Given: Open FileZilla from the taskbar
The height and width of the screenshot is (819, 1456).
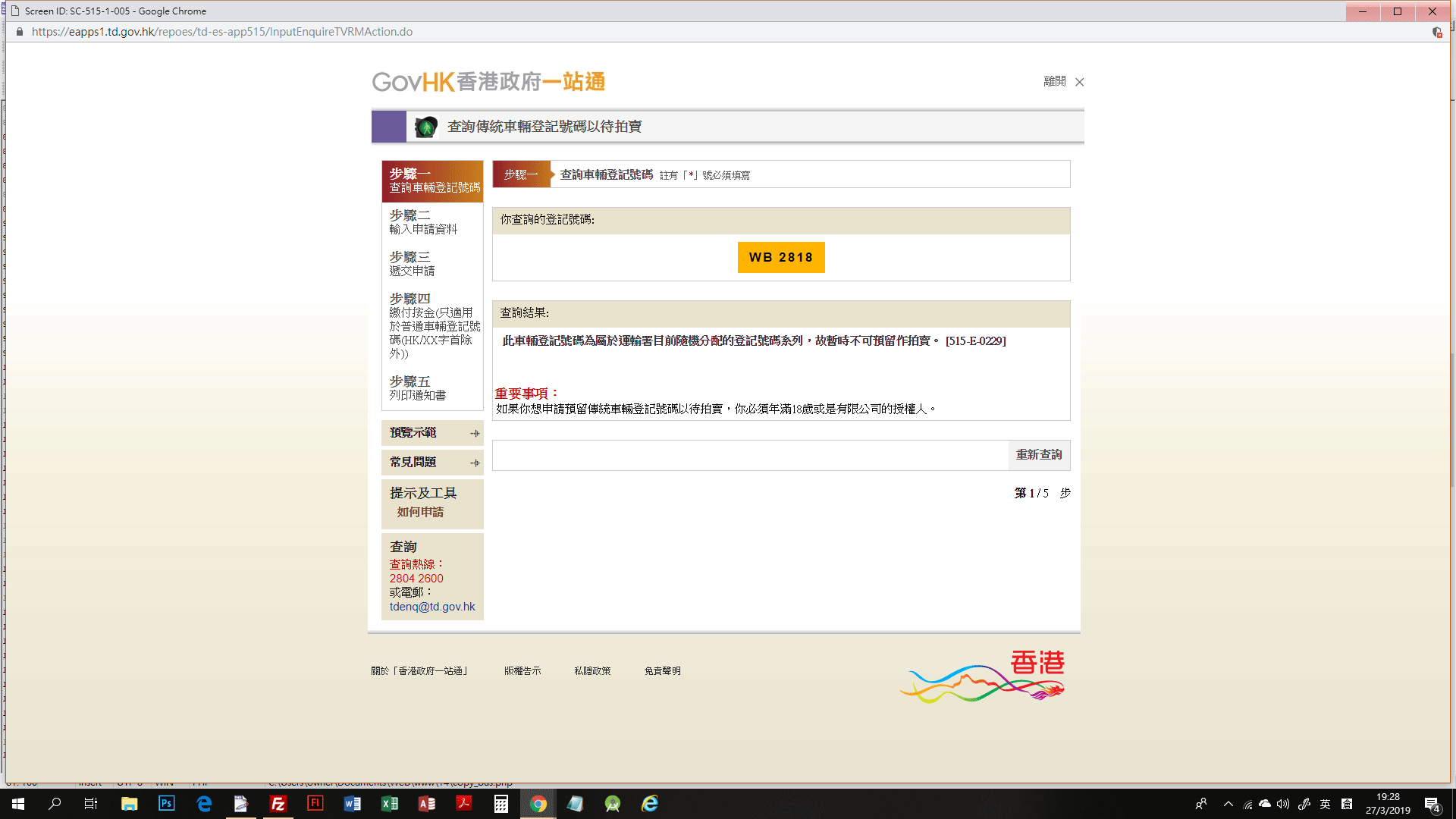Looking at the screenshot, I should click(x=278, y=804).
